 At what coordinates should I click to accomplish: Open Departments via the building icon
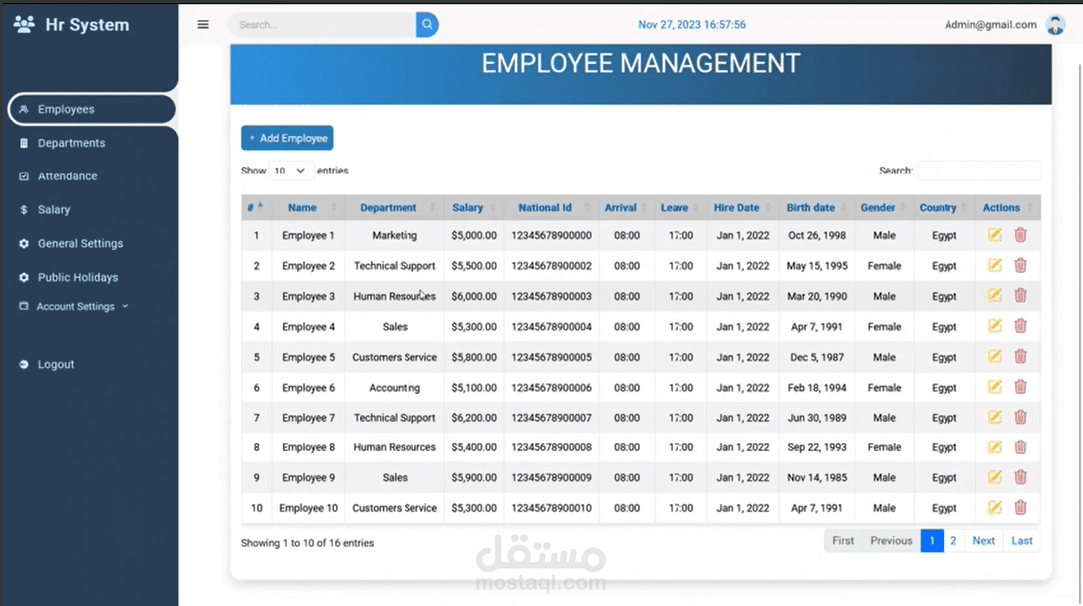click(23, 142)
